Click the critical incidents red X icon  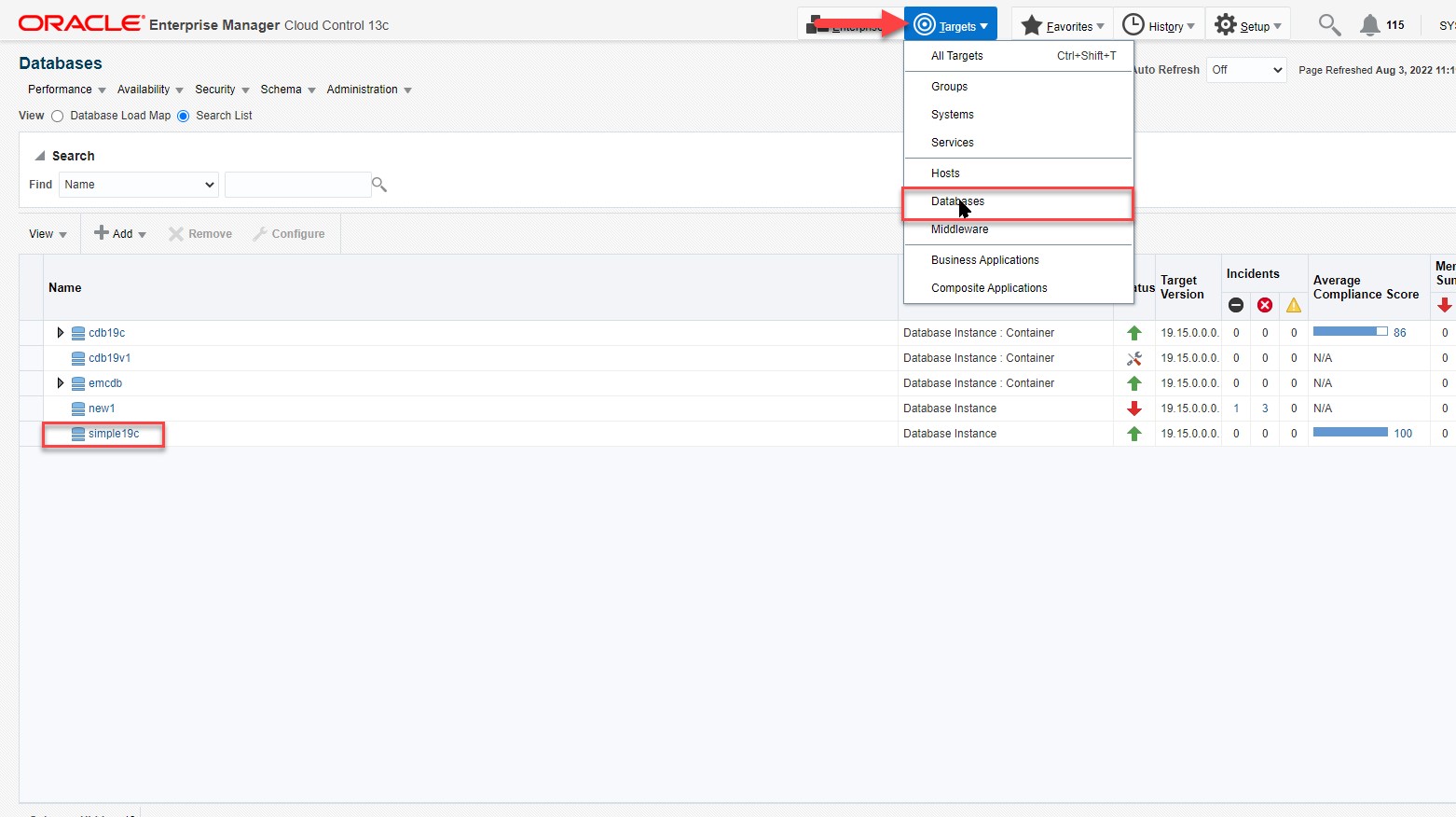pyautogui.click(x=1265, y=305)
